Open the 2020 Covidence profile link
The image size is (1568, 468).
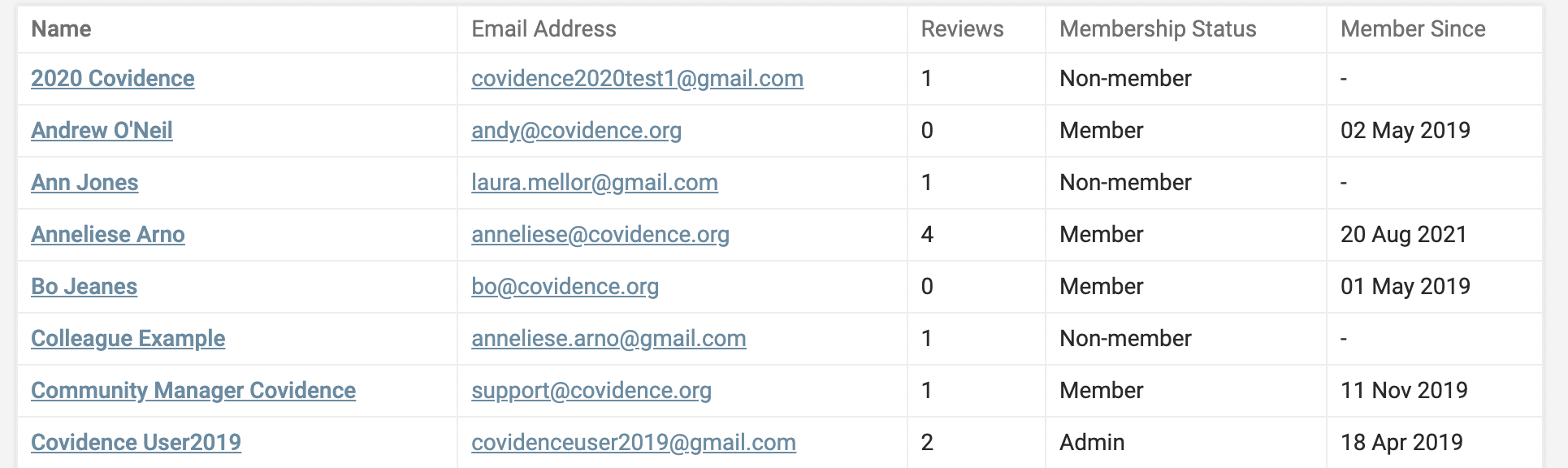[112, 79]
